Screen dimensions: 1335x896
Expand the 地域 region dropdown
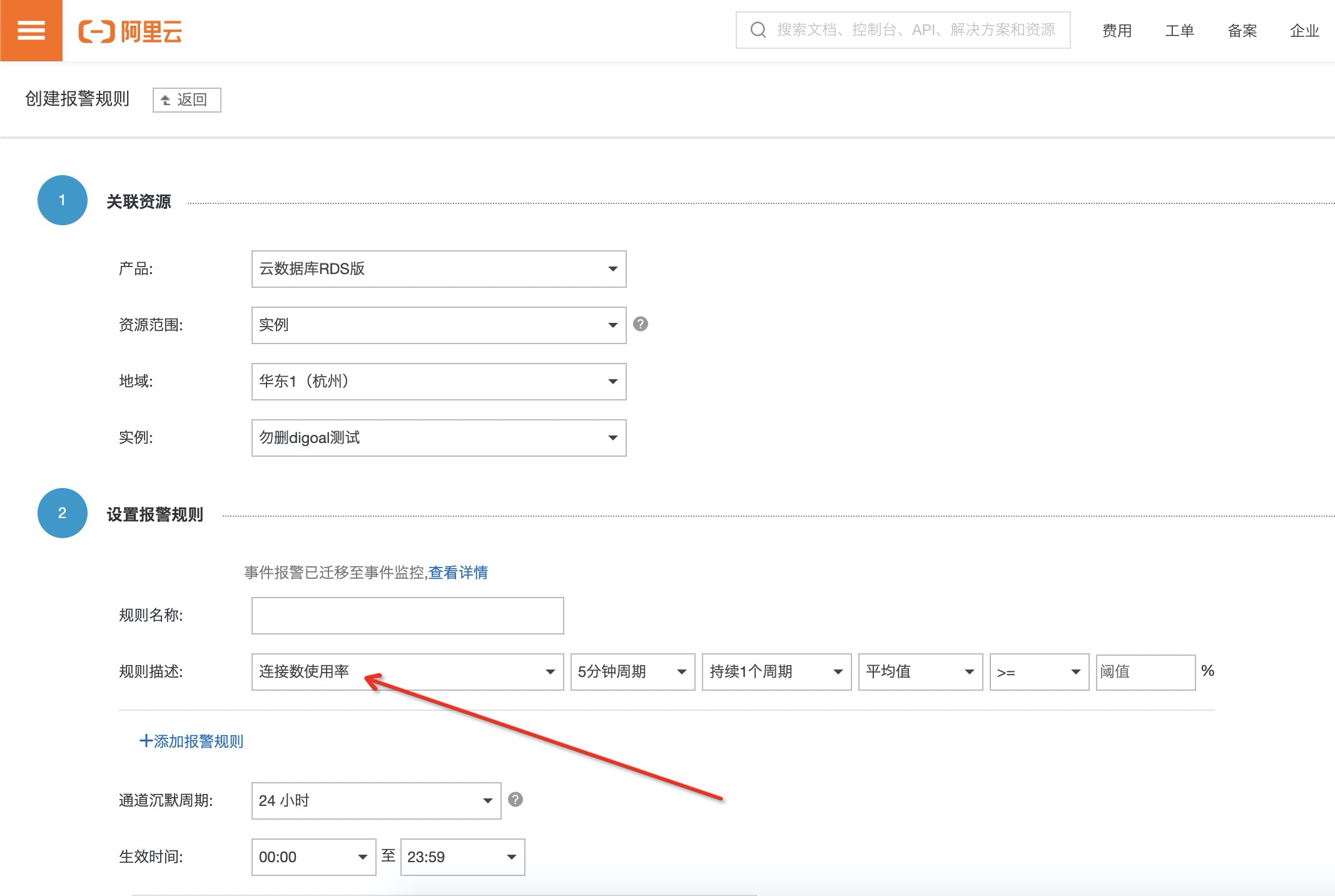pyautogui.click(x=438, y=382)
